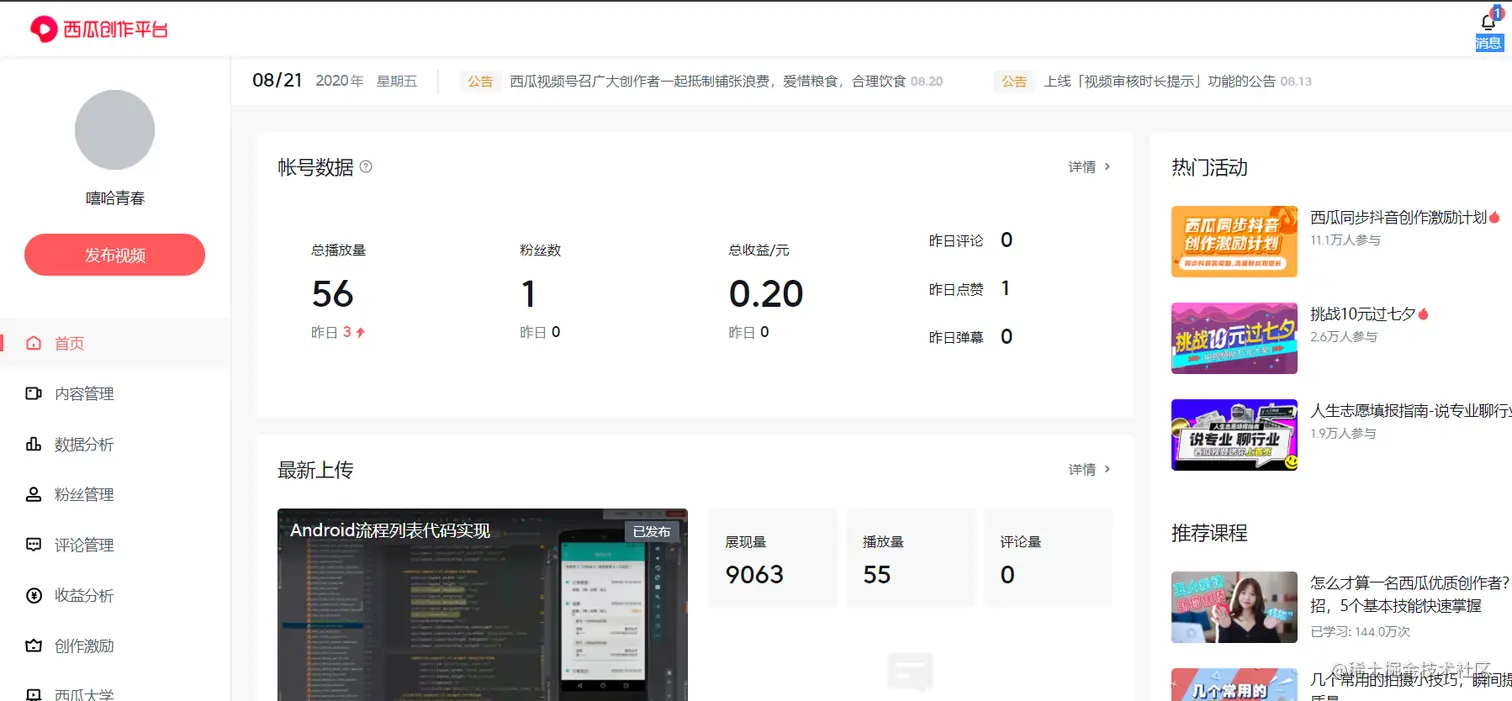Click the 播放量 55 card
The image size is (1512, 701).
click(x=910, y=557)
